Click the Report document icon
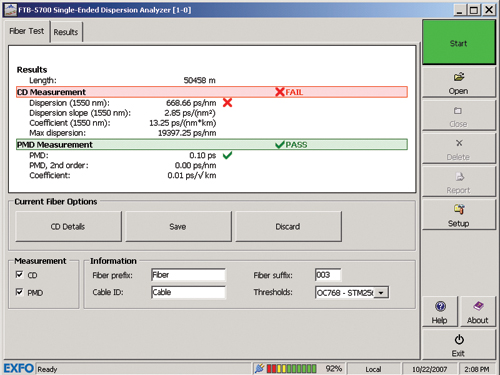 [460, 176]
